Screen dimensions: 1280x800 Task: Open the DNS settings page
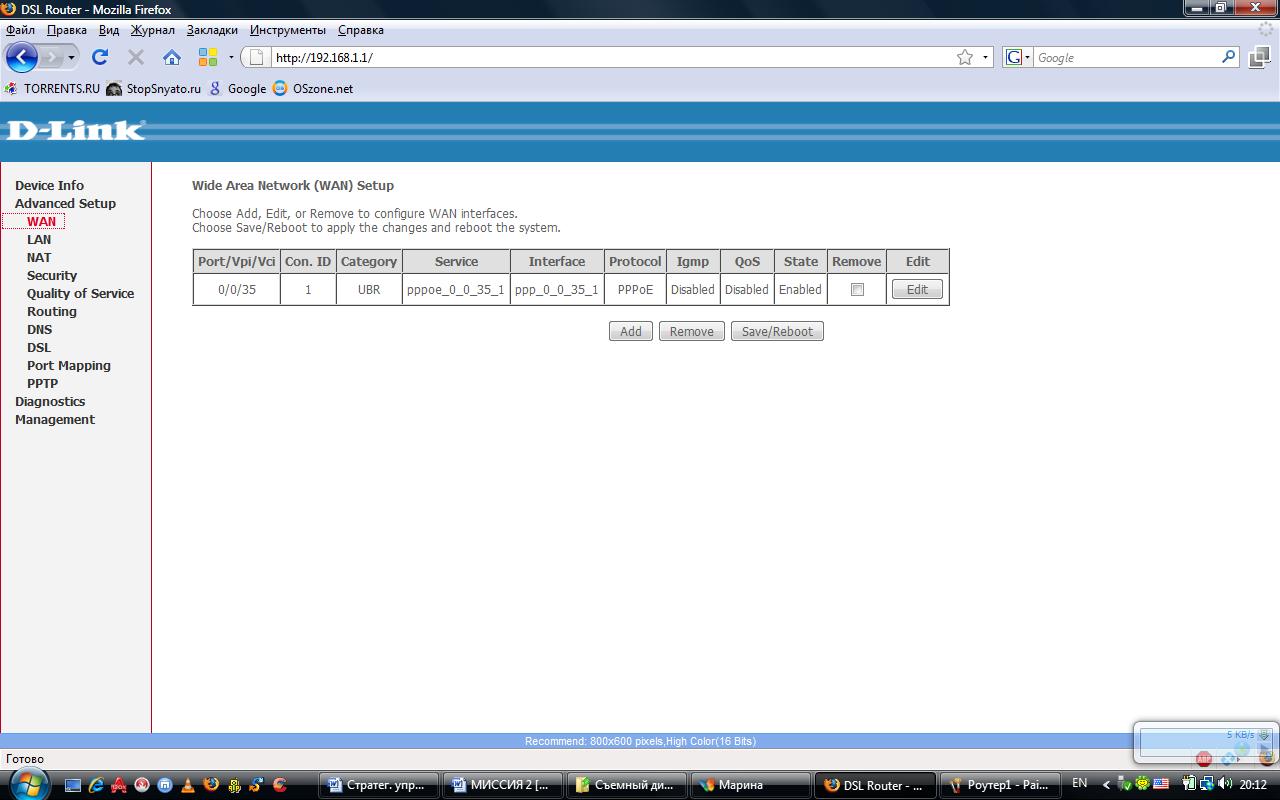pos(39,329)
